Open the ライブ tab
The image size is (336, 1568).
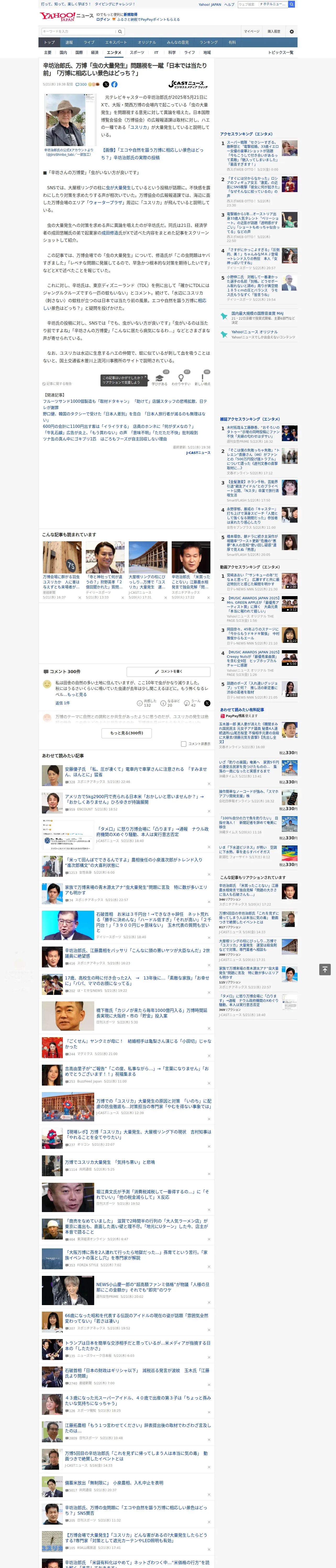89,43
